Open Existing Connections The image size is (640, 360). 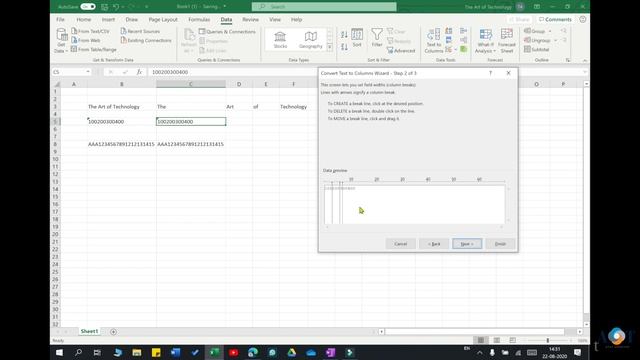(146, 40)
